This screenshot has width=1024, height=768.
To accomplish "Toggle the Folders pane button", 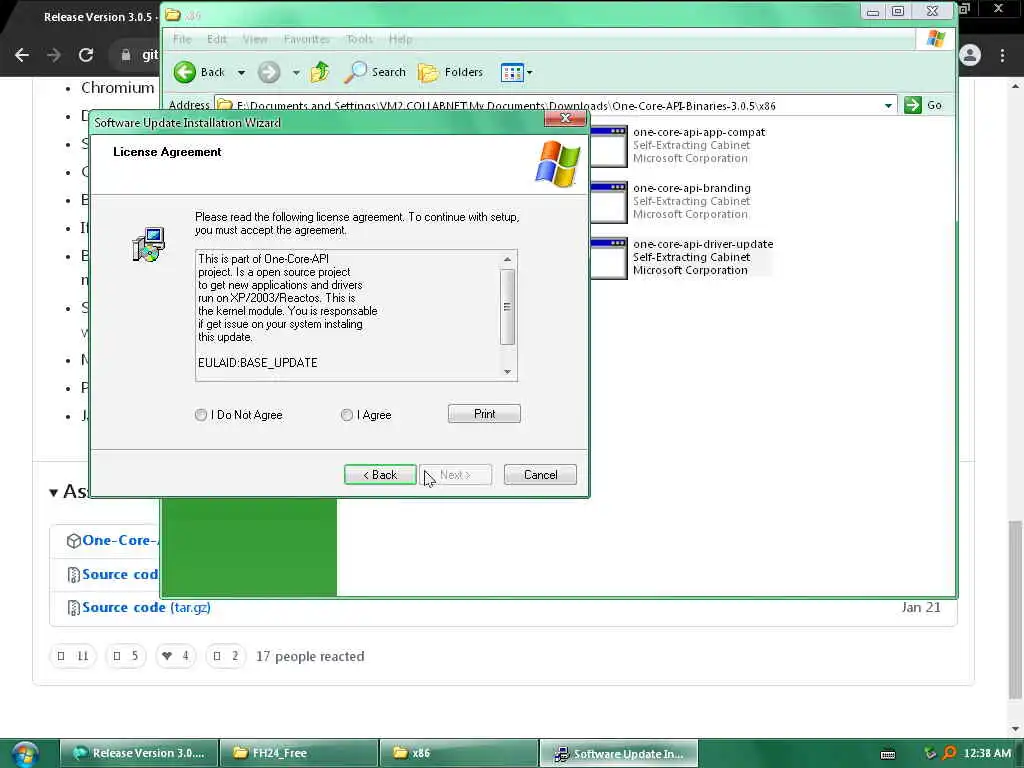I will [x=451, y=72].
